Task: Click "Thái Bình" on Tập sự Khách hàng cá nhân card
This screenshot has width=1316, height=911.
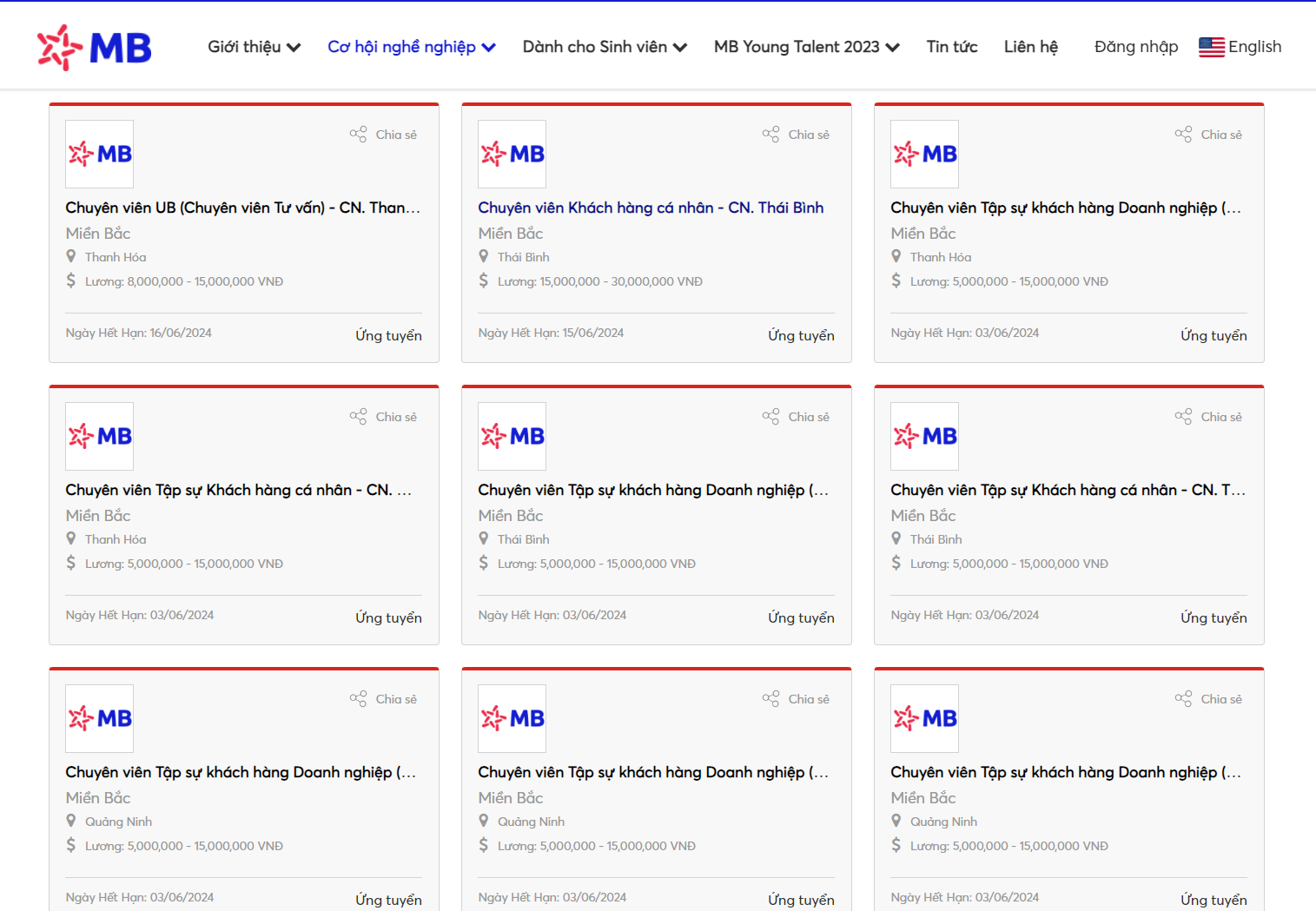Action: click(x=936, y=539)
